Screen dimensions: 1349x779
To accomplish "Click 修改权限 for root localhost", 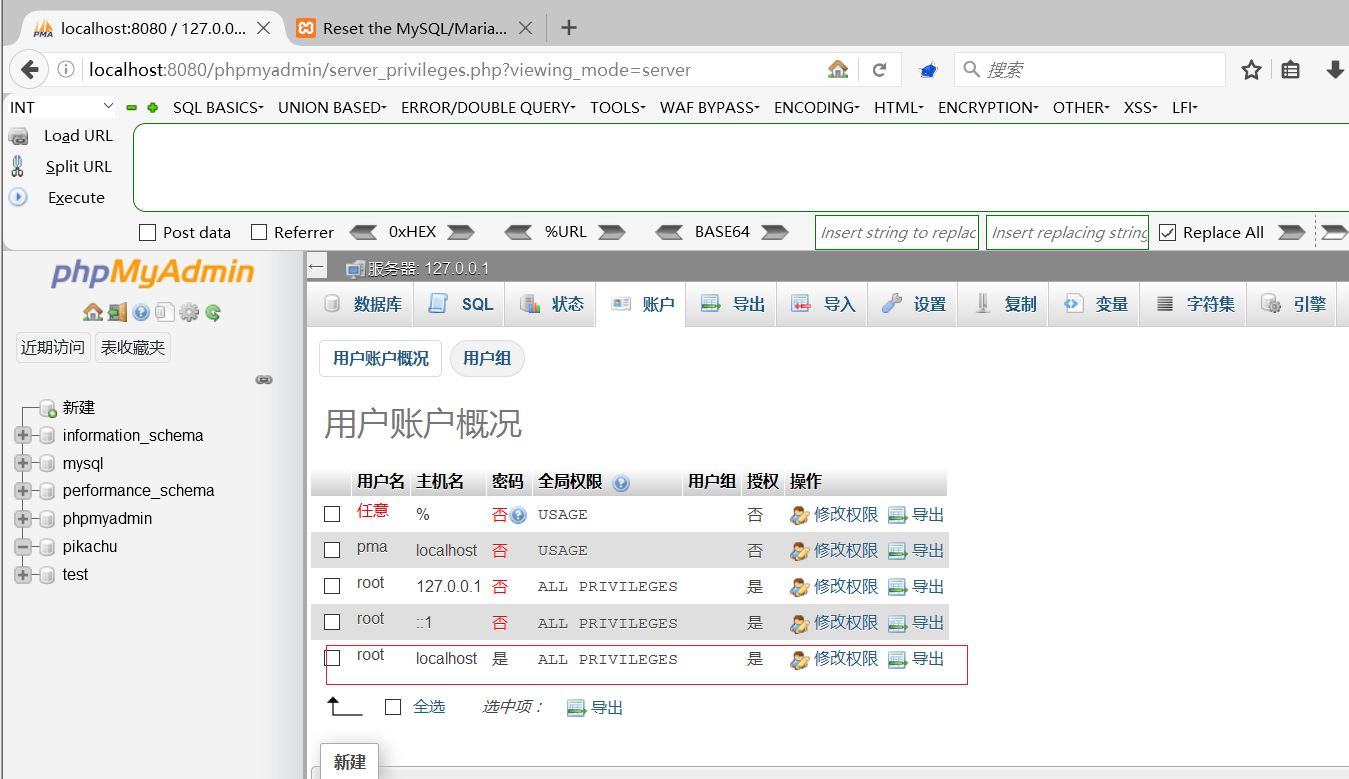I will 834,659.
